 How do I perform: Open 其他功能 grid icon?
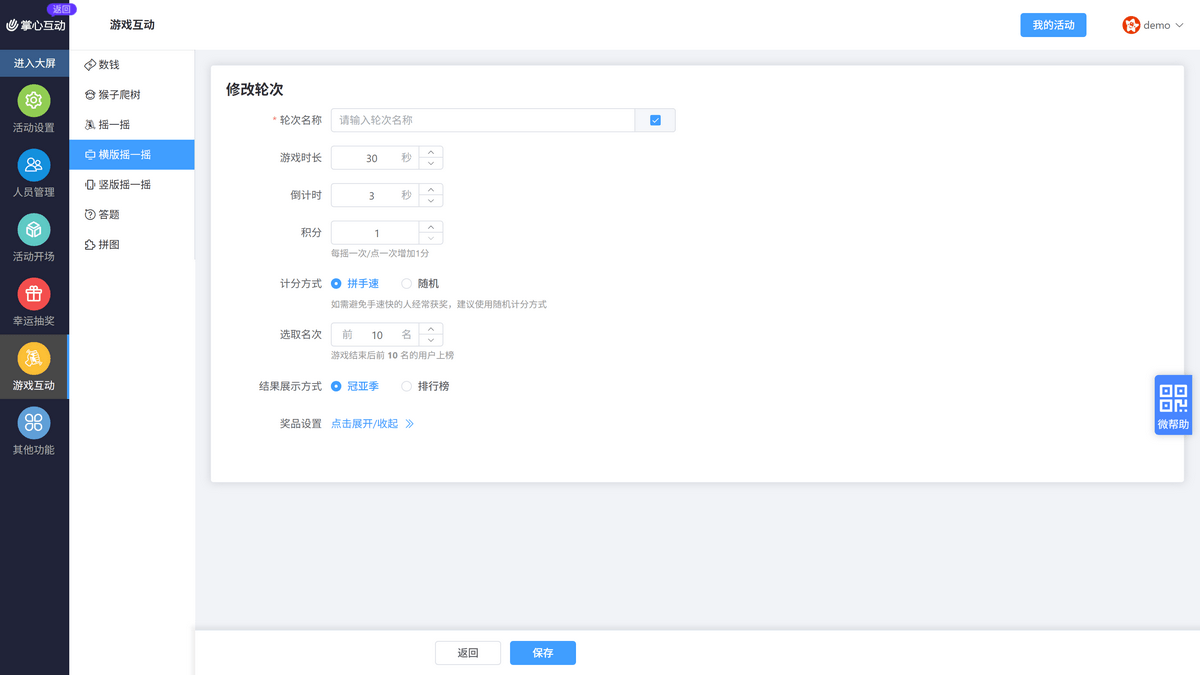coord(34,422)
